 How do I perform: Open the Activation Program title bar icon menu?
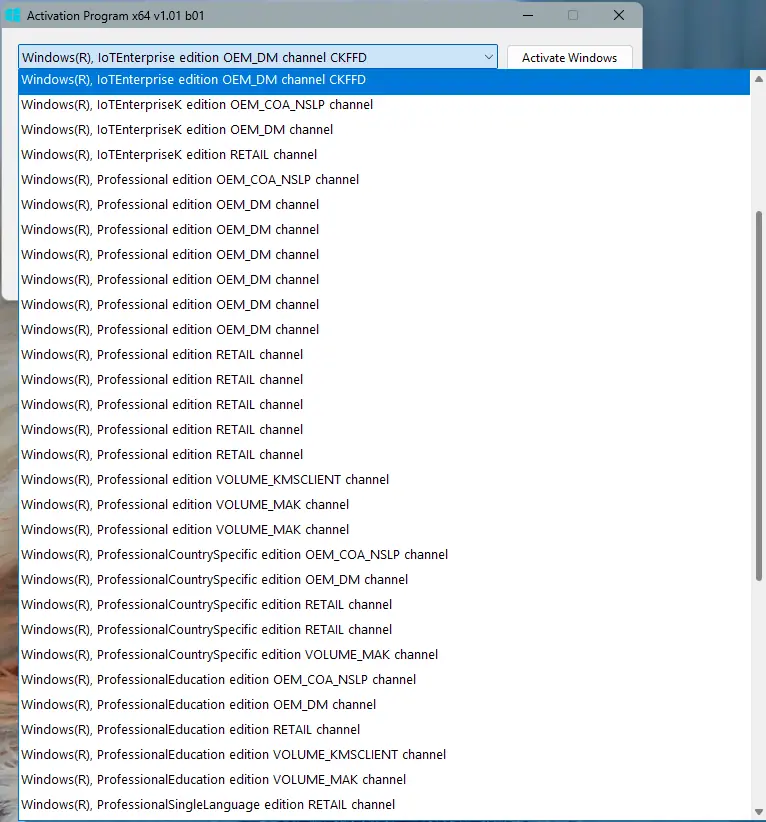pos(13,16)
